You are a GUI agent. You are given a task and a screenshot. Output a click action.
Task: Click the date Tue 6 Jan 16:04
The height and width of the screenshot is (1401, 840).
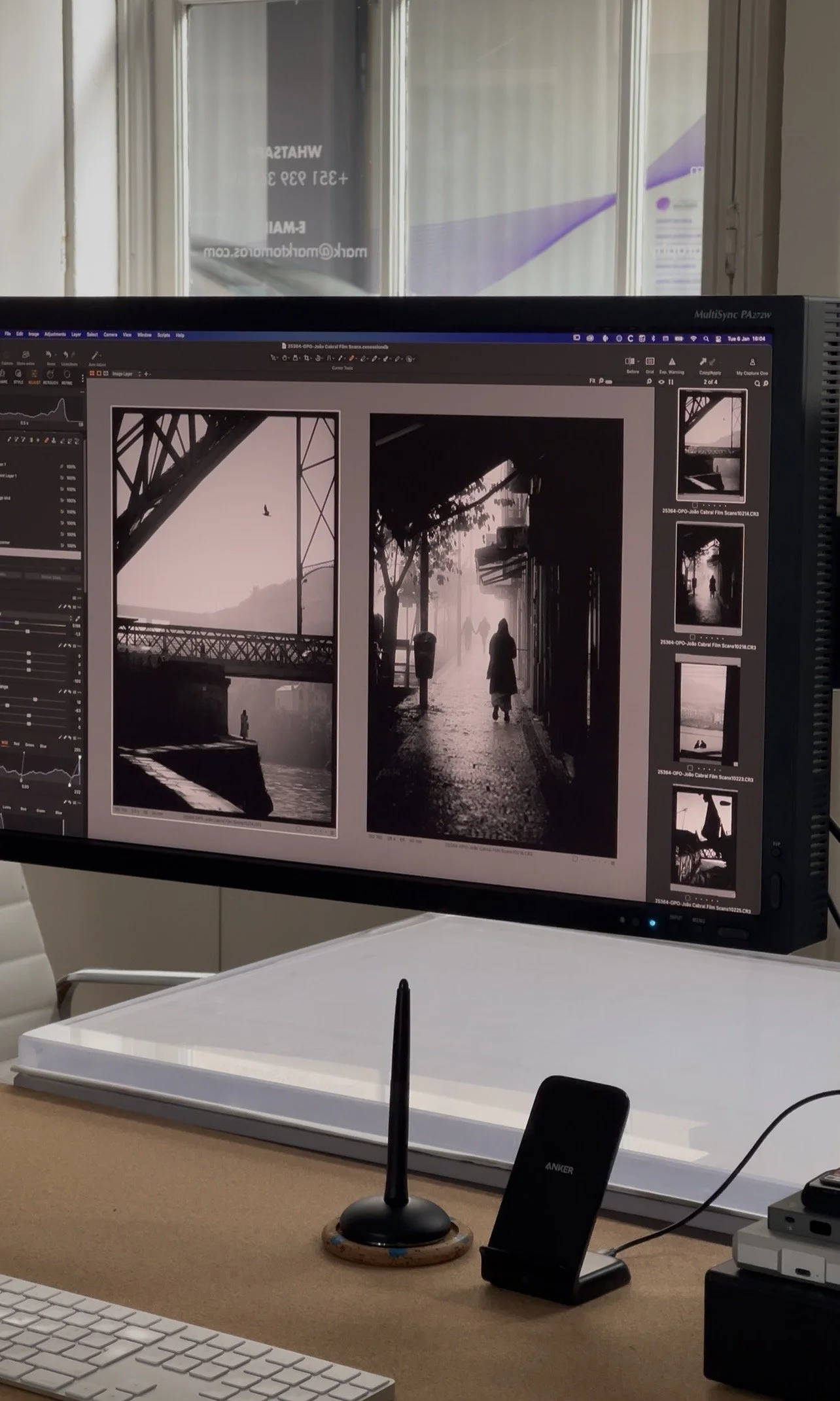pos(746,339)
